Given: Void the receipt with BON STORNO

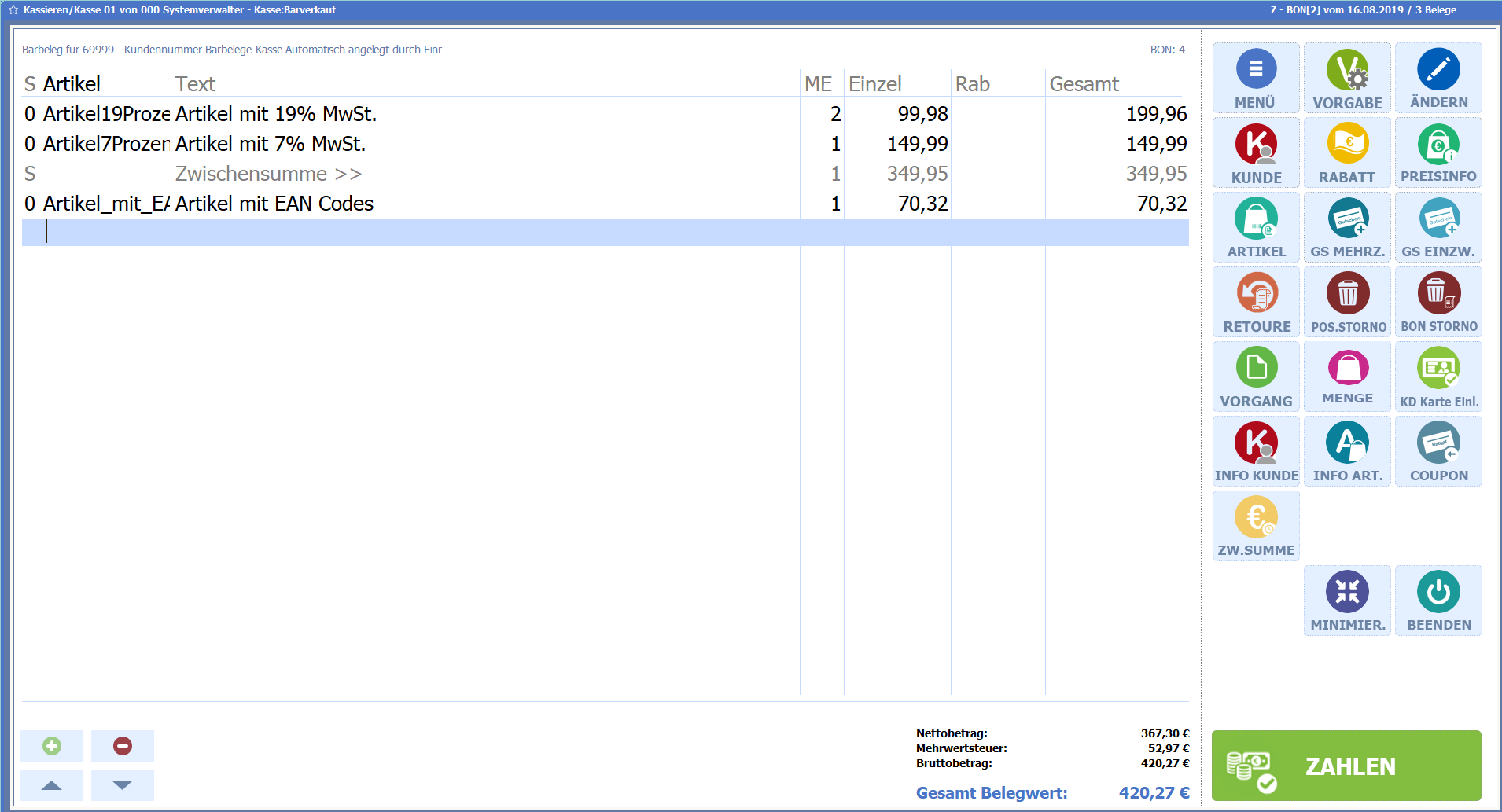Looking at the screenshot, I should pyautogui.click(x=1438, y=302).
